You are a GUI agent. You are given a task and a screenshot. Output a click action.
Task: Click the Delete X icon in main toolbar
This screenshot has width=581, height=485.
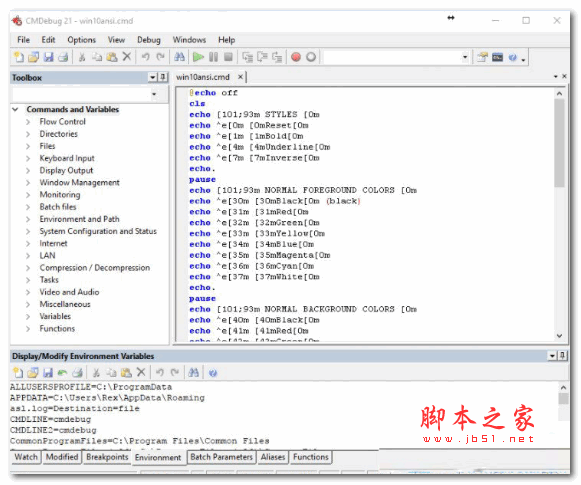point(127,57)
